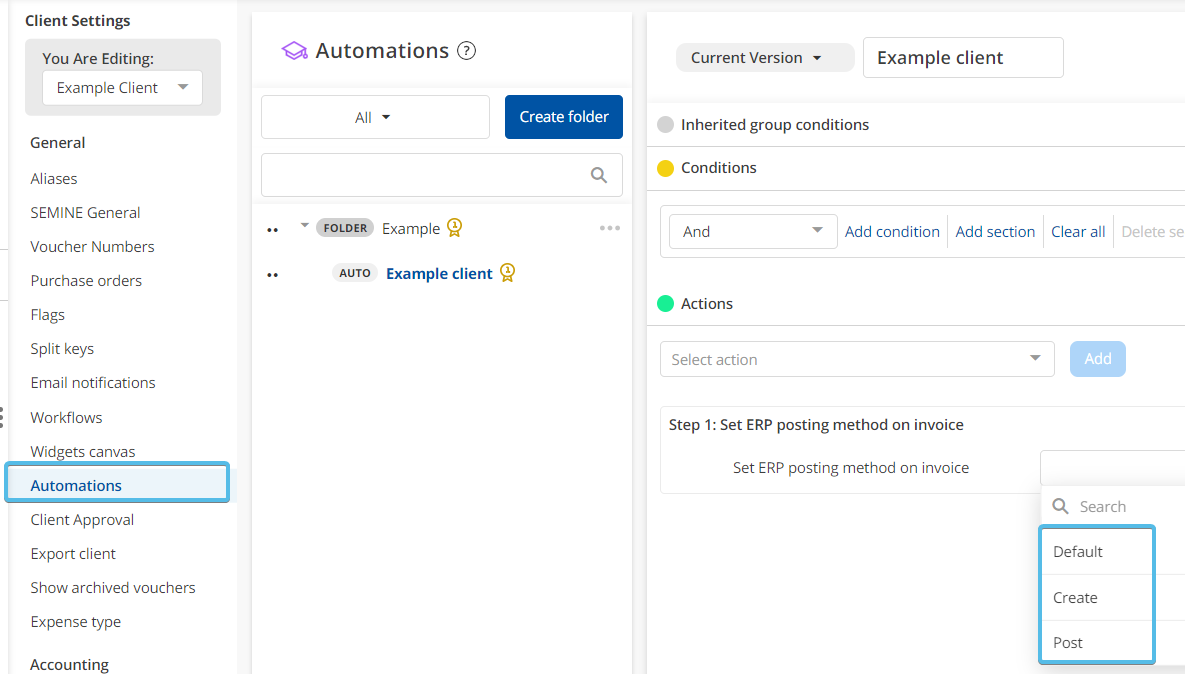Grab the drag handle of Example folder row
Screen dimensions: 1185x674
272,230
